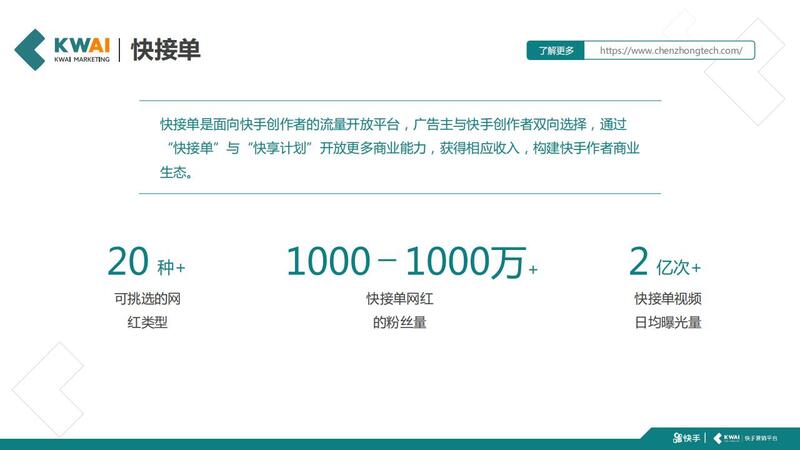Image resolution: width=800 pixels, height=450 pixels.
Task: Click the 了解更多 button
Action: pyautogui.click(x=555, y=50)
